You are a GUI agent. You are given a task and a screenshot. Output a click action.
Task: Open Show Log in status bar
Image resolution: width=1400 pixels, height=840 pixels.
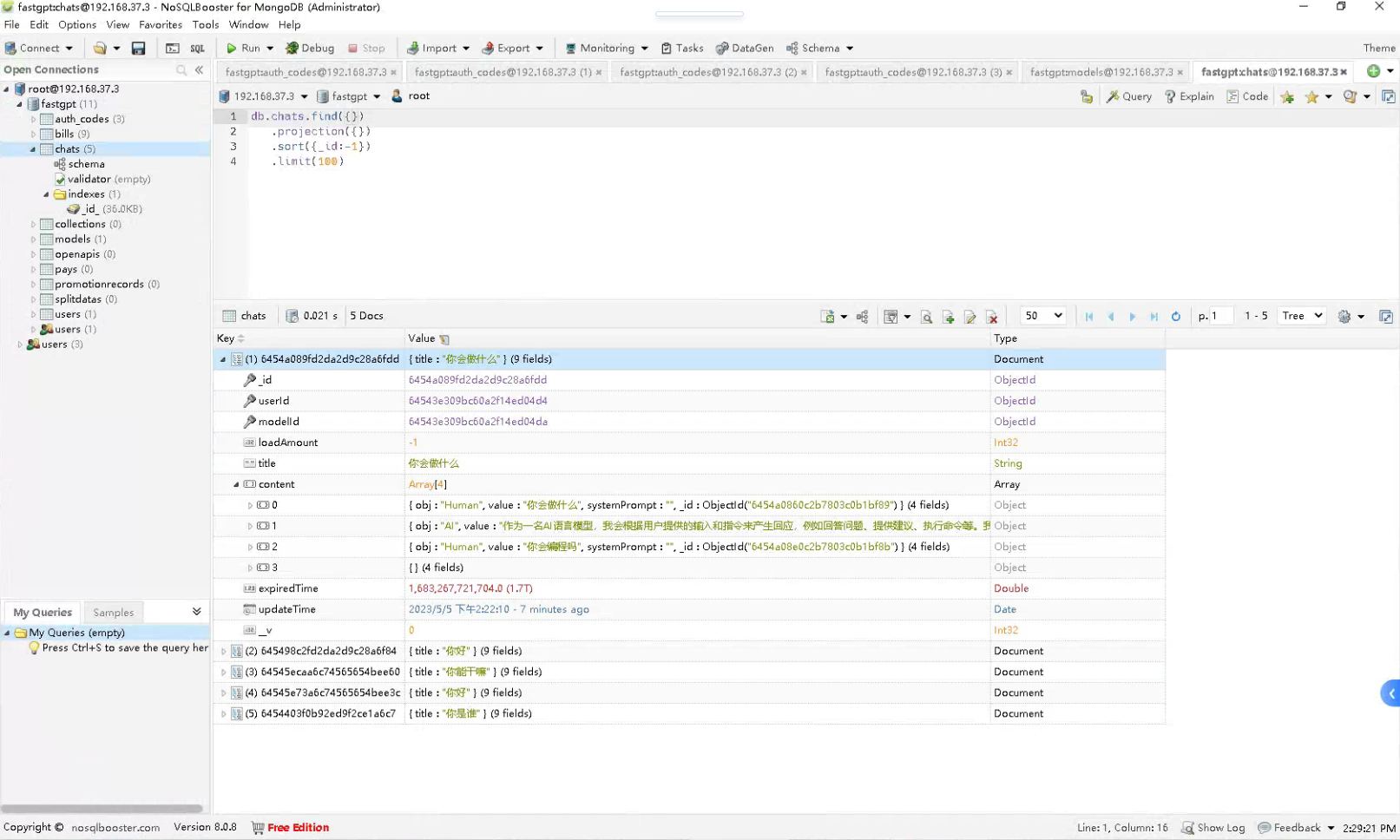coord(1213,828)
